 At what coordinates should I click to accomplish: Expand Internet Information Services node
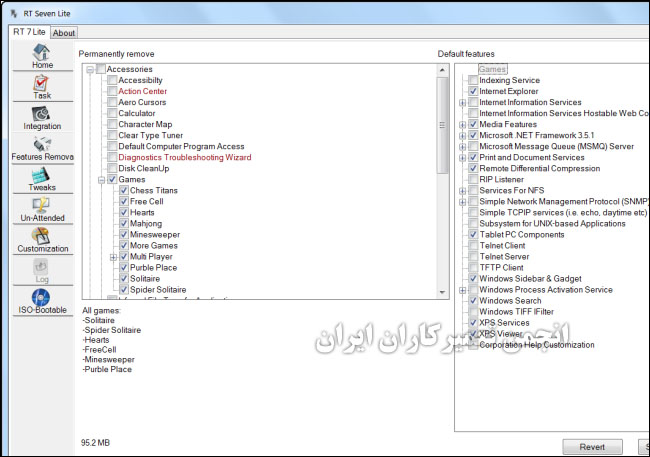pos(463,103)
